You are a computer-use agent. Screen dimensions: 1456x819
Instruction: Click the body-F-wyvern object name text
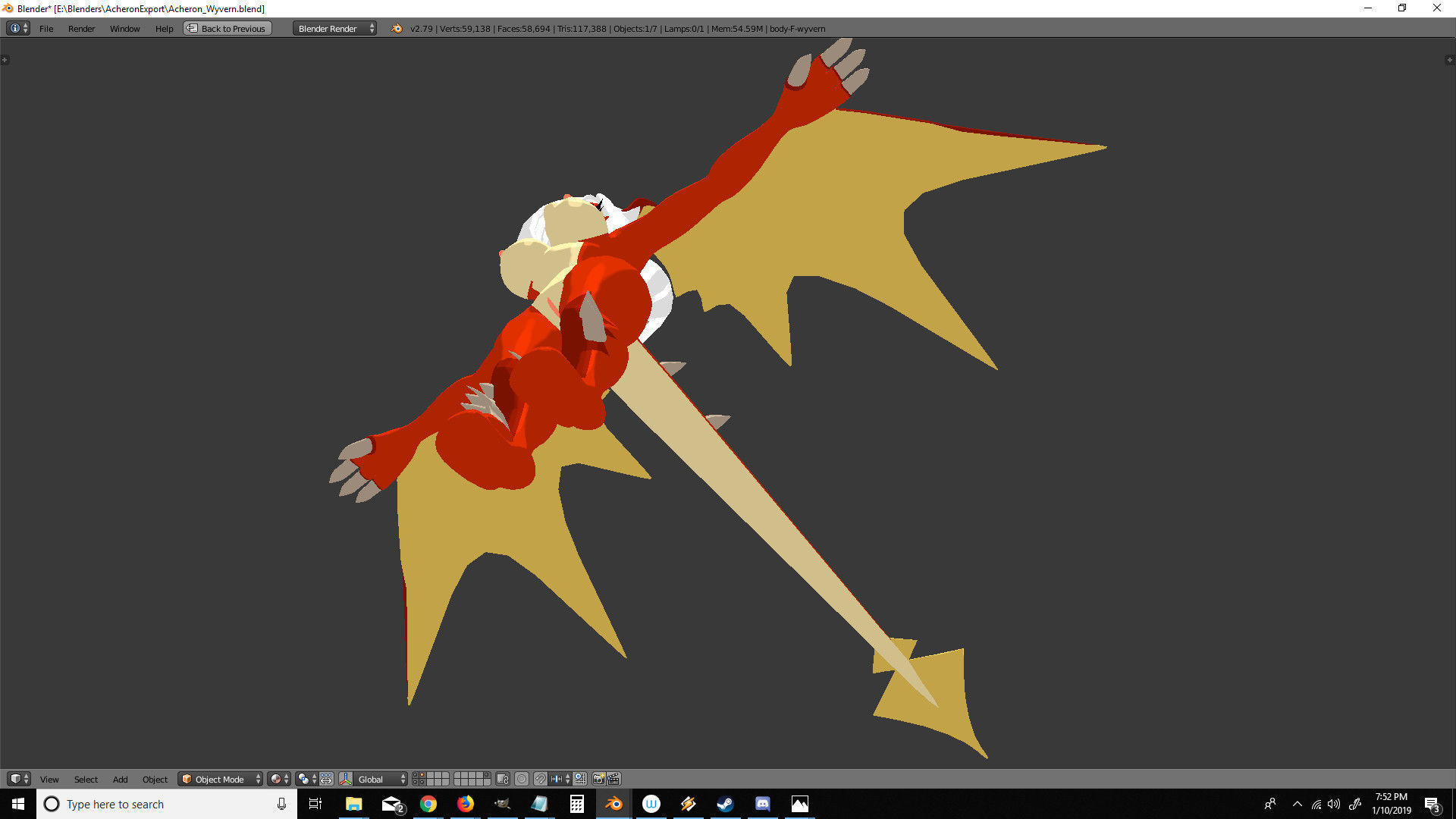(797, 29)
